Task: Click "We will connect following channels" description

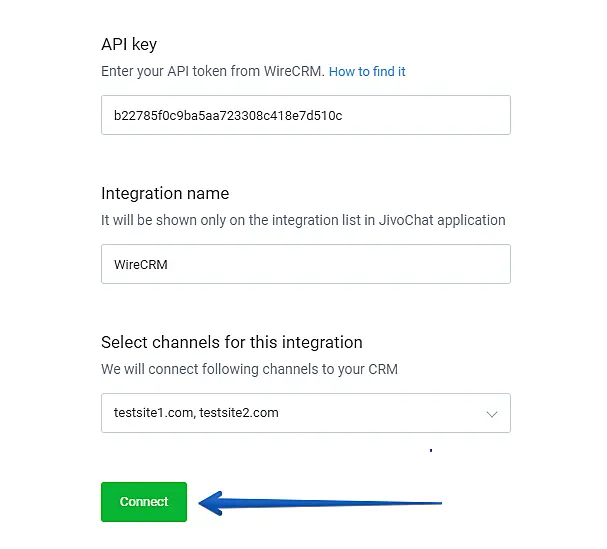Action: tap(249, 369)
